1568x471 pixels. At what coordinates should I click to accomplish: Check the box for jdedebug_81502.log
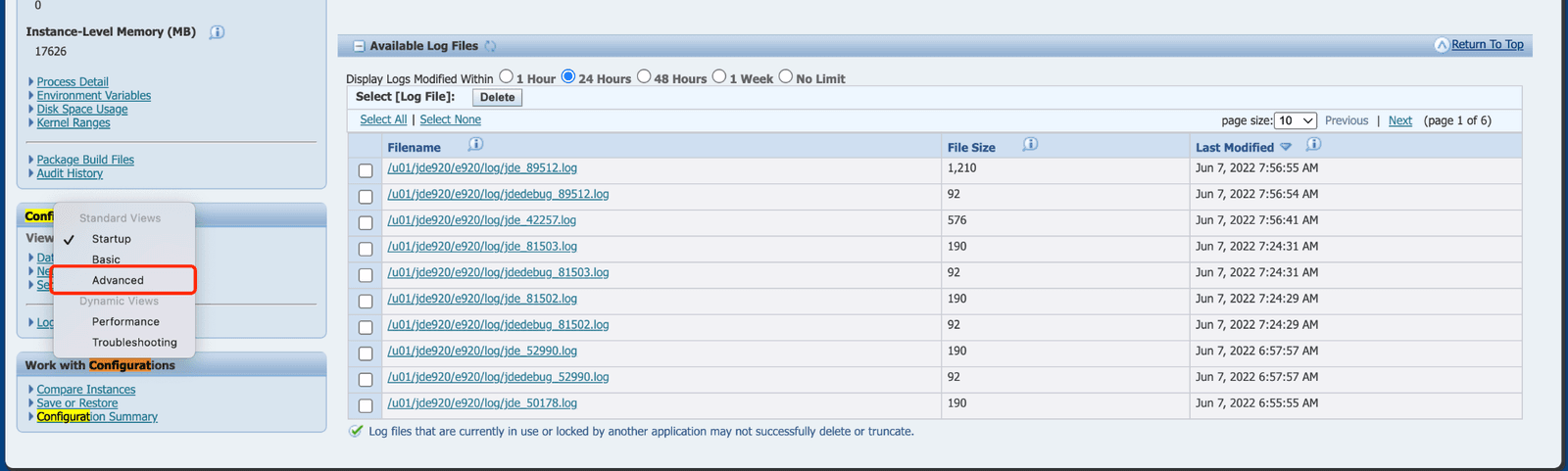[x=366, y=327]
